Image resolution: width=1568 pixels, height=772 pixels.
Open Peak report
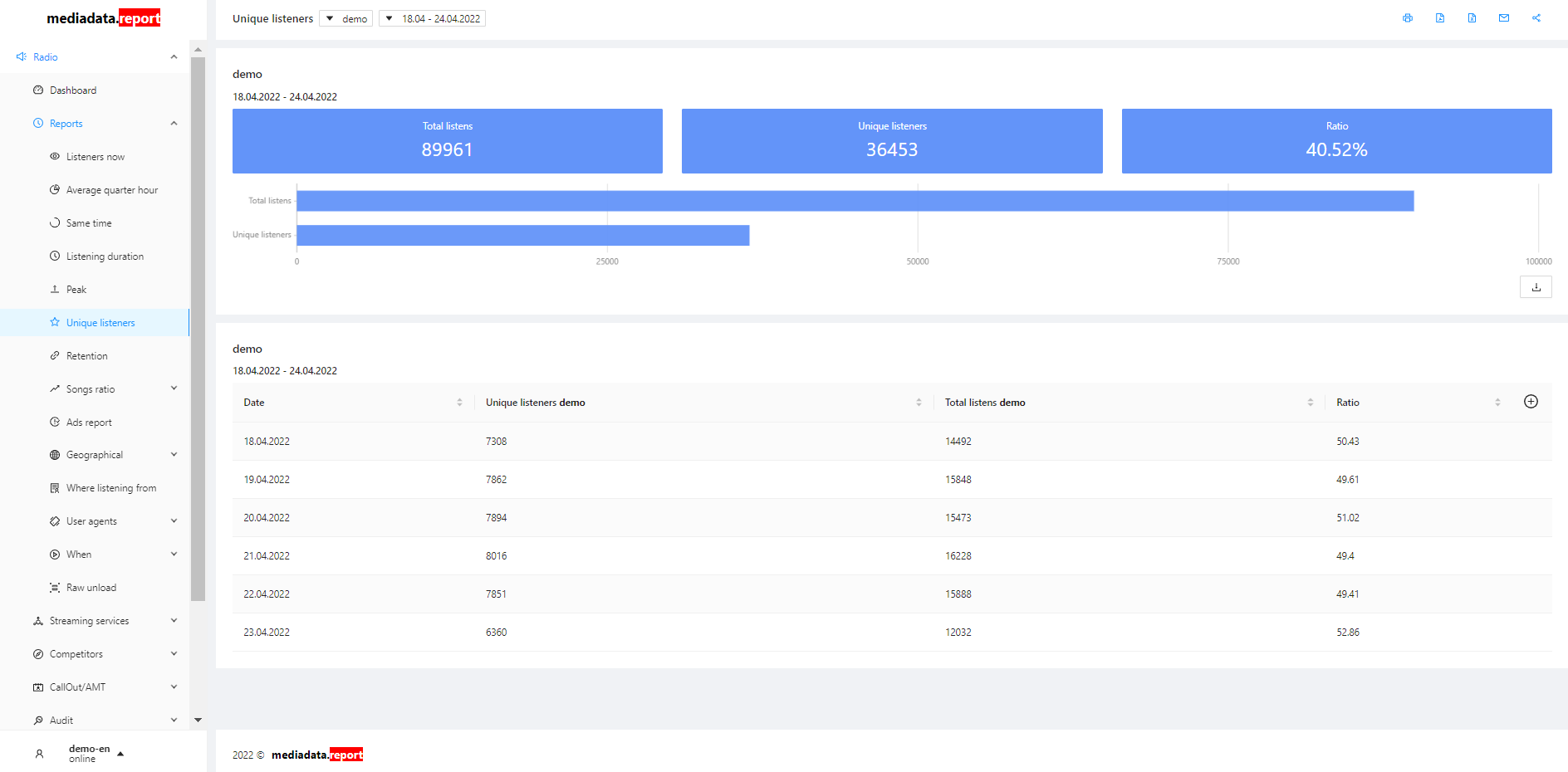76,290
